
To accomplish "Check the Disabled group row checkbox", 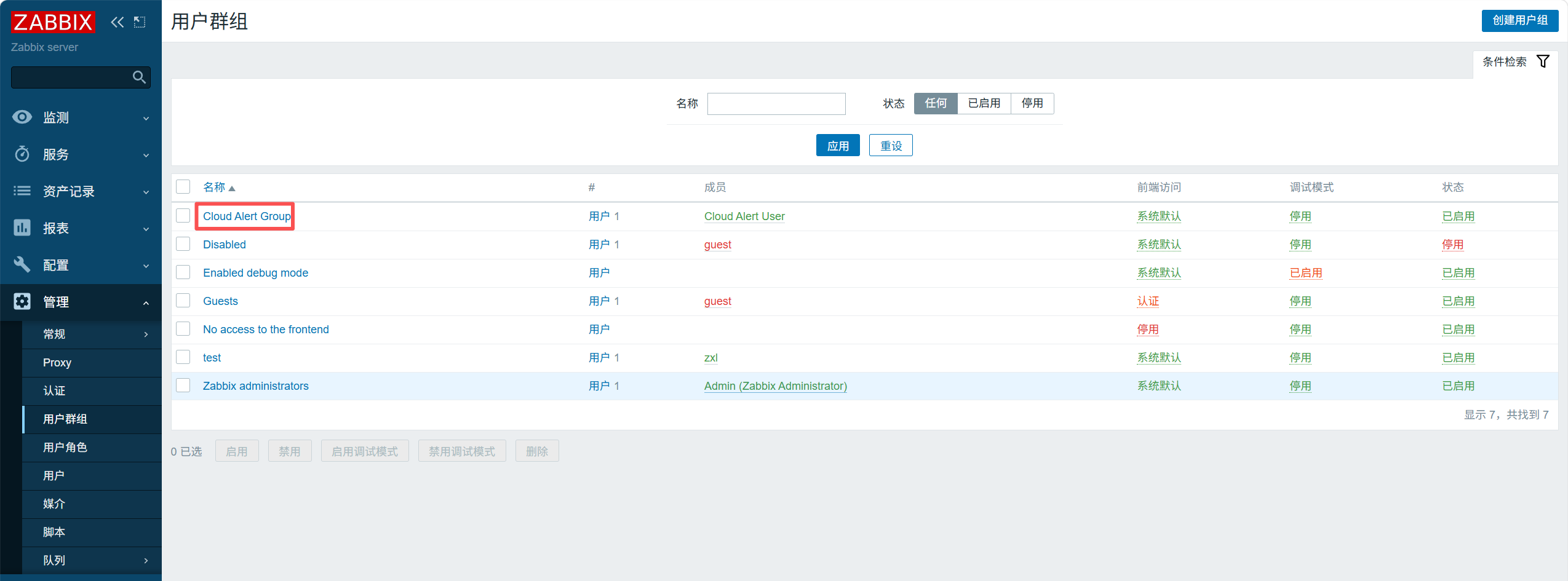I will [183, 244].
